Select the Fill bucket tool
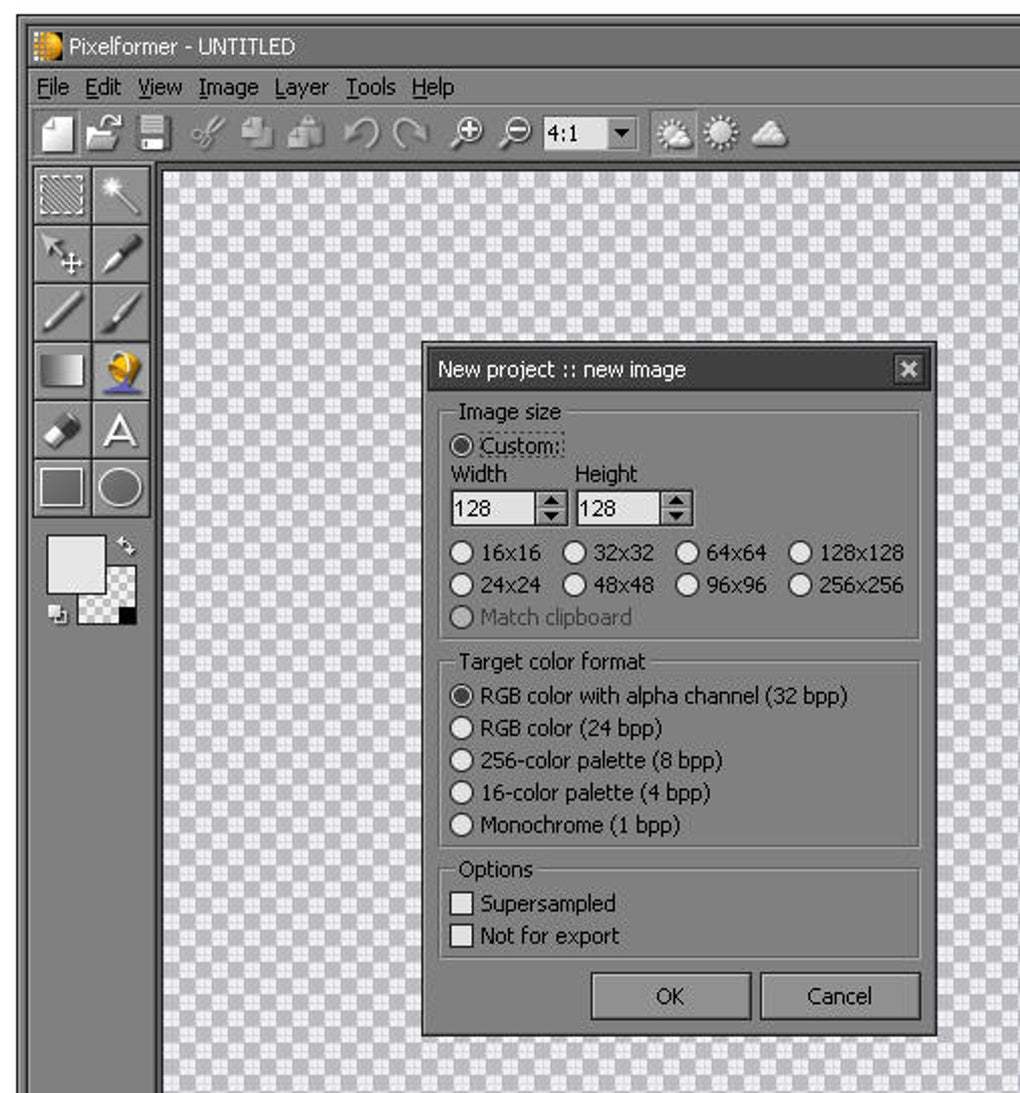This screenshot has width=1020, height=1093. [121, 370]
